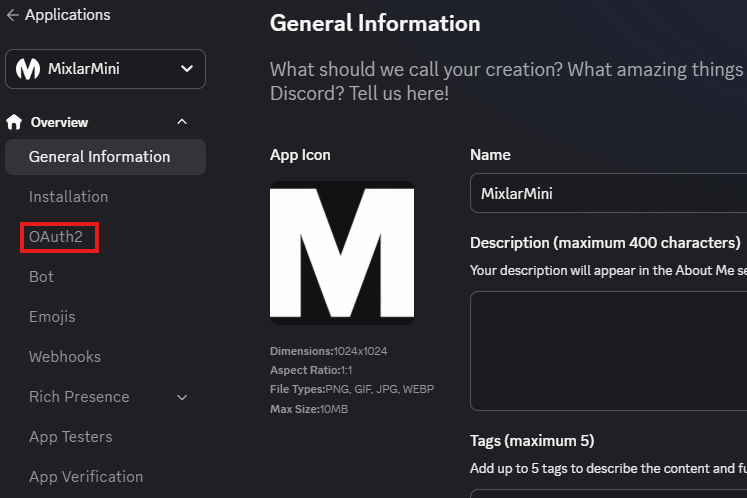Click the Overview section label

(x=60, y=122)
